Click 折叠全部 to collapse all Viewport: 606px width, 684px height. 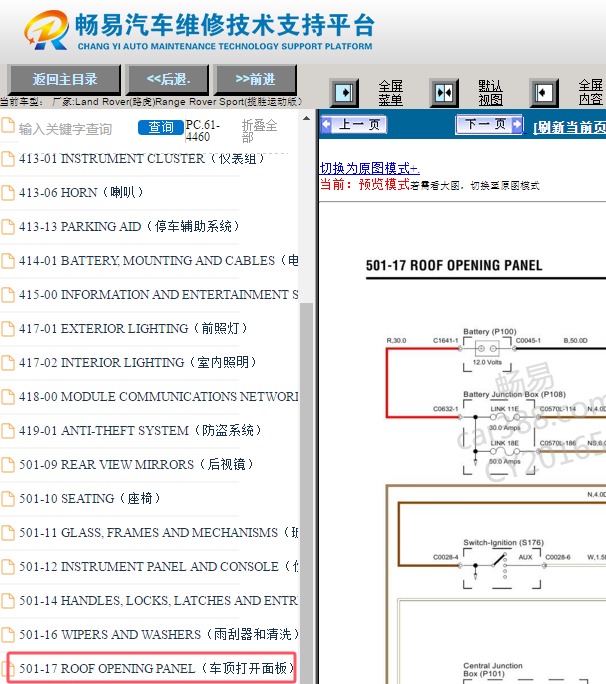coord(259,130)
